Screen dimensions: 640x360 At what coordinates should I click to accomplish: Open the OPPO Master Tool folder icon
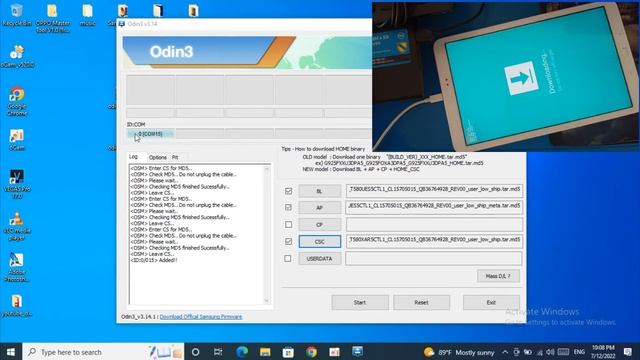click(x=52, y=18)
